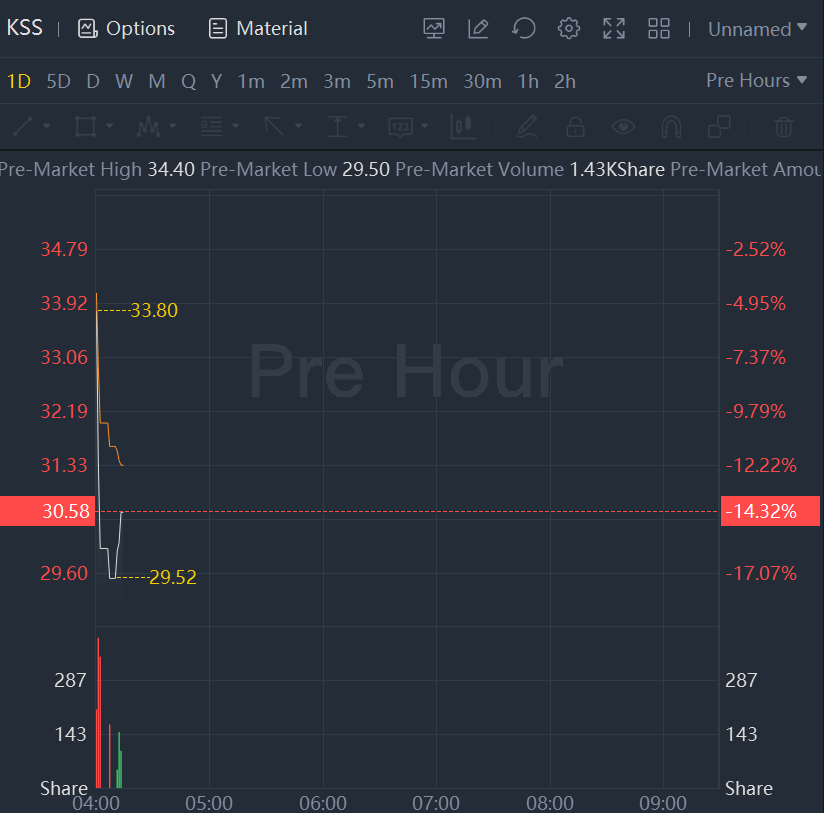Click the 30.58 current price marker
Image resolution: width=824 pixels, height=813 pixels.
[47, 511]
